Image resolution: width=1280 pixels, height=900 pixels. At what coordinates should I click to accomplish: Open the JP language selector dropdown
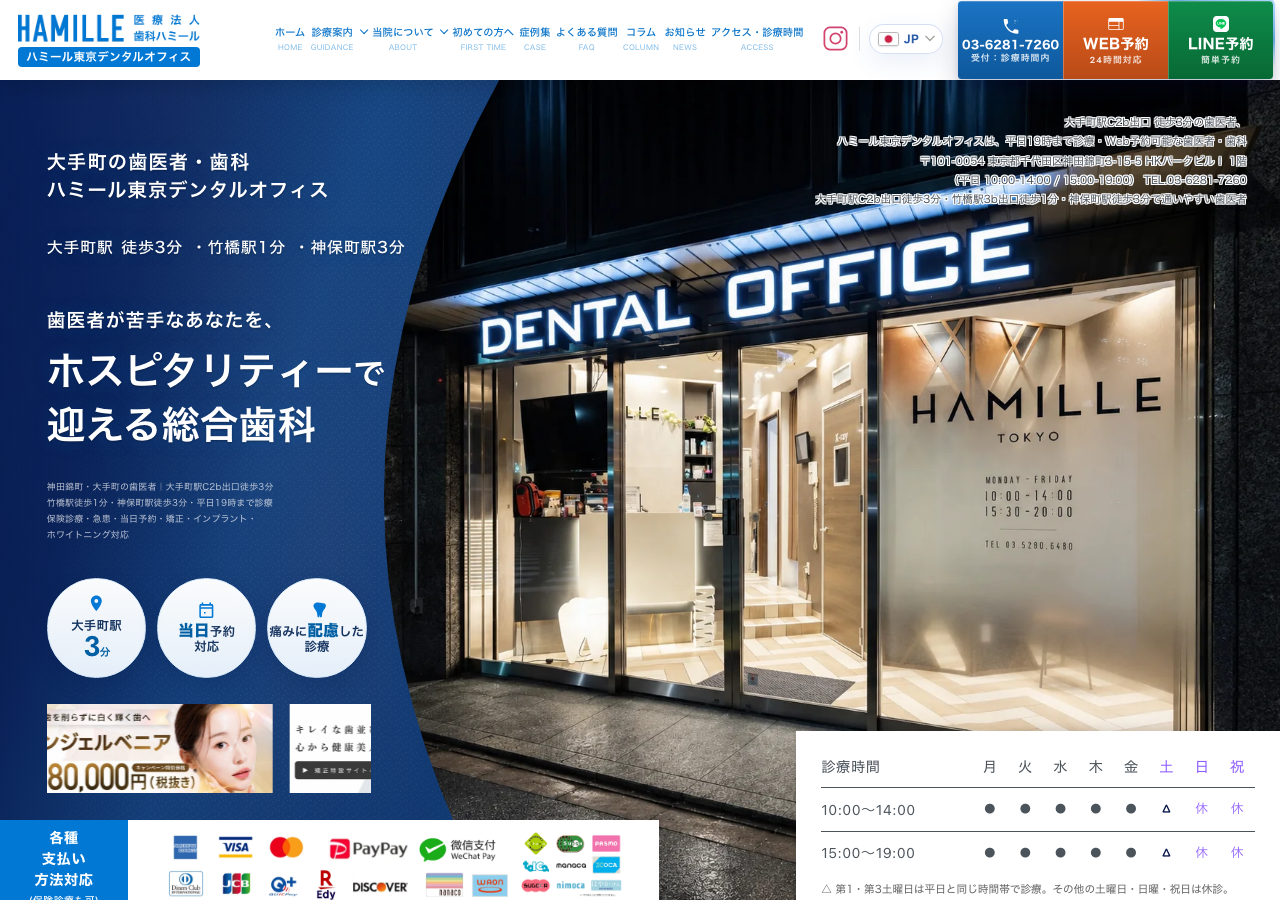(x=906, y=39)
